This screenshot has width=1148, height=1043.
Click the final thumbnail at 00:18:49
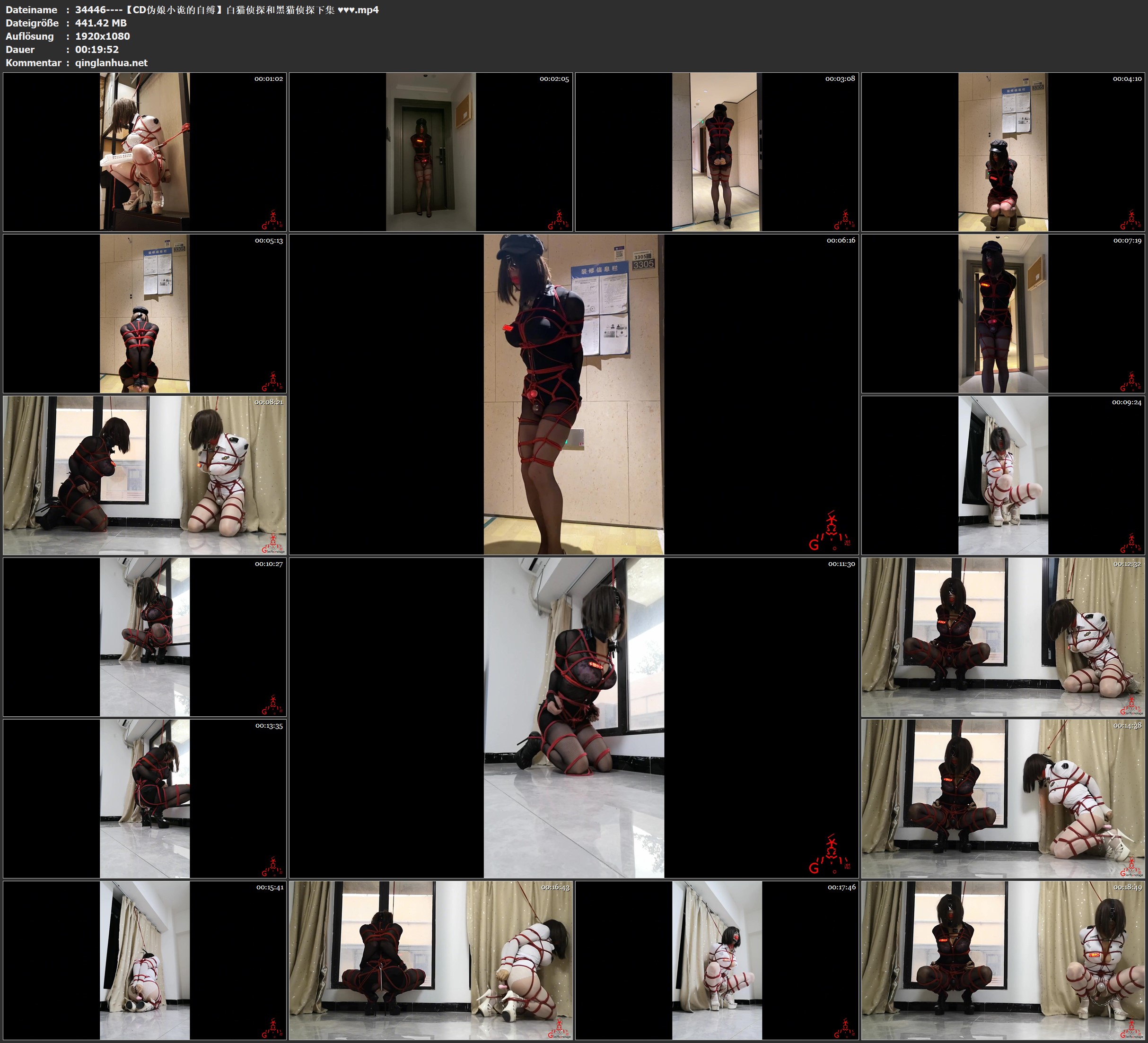pos(1003,960)
